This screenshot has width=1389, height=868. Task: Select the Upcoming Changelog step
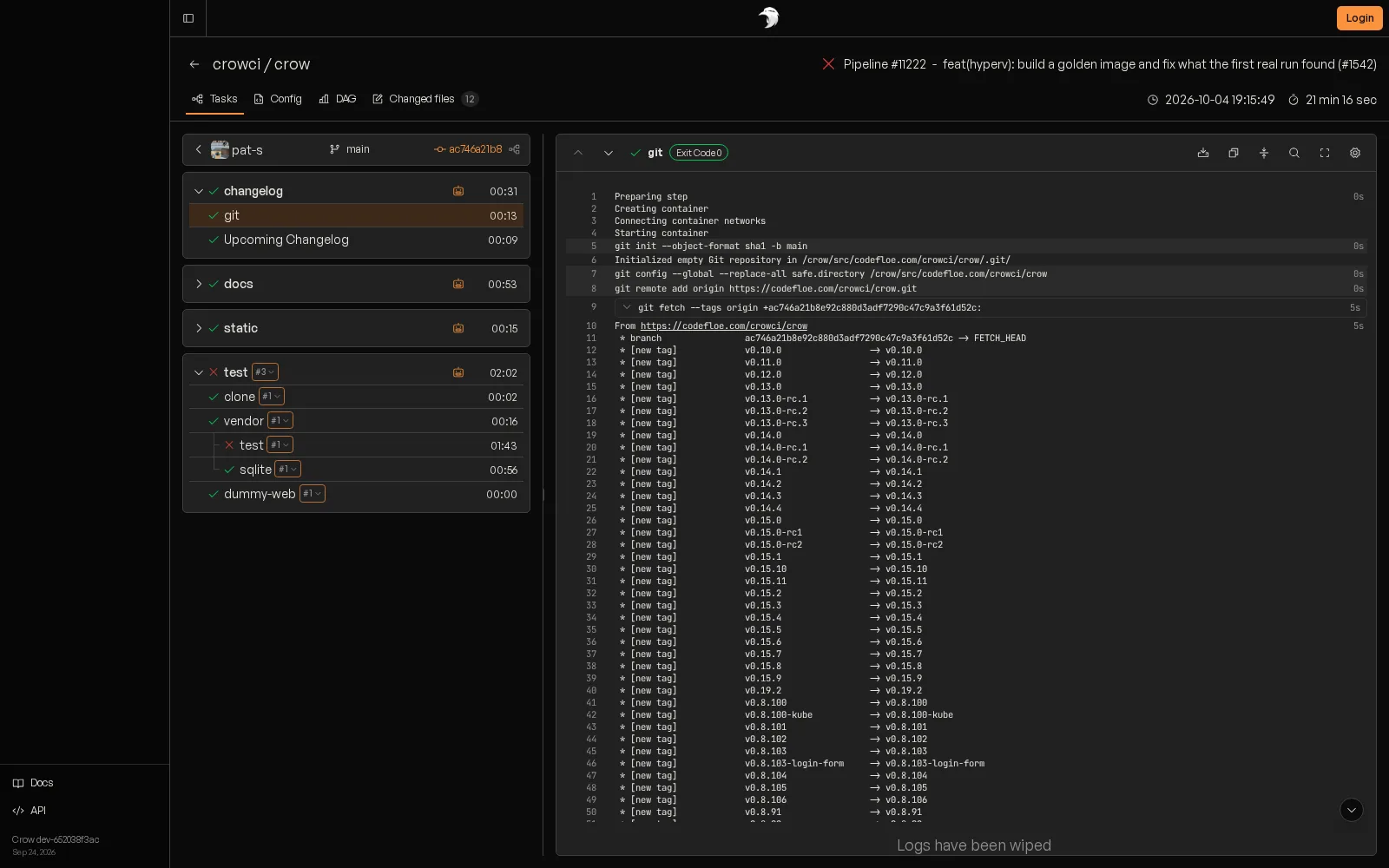pyautogui.click(x=356, y=240)
